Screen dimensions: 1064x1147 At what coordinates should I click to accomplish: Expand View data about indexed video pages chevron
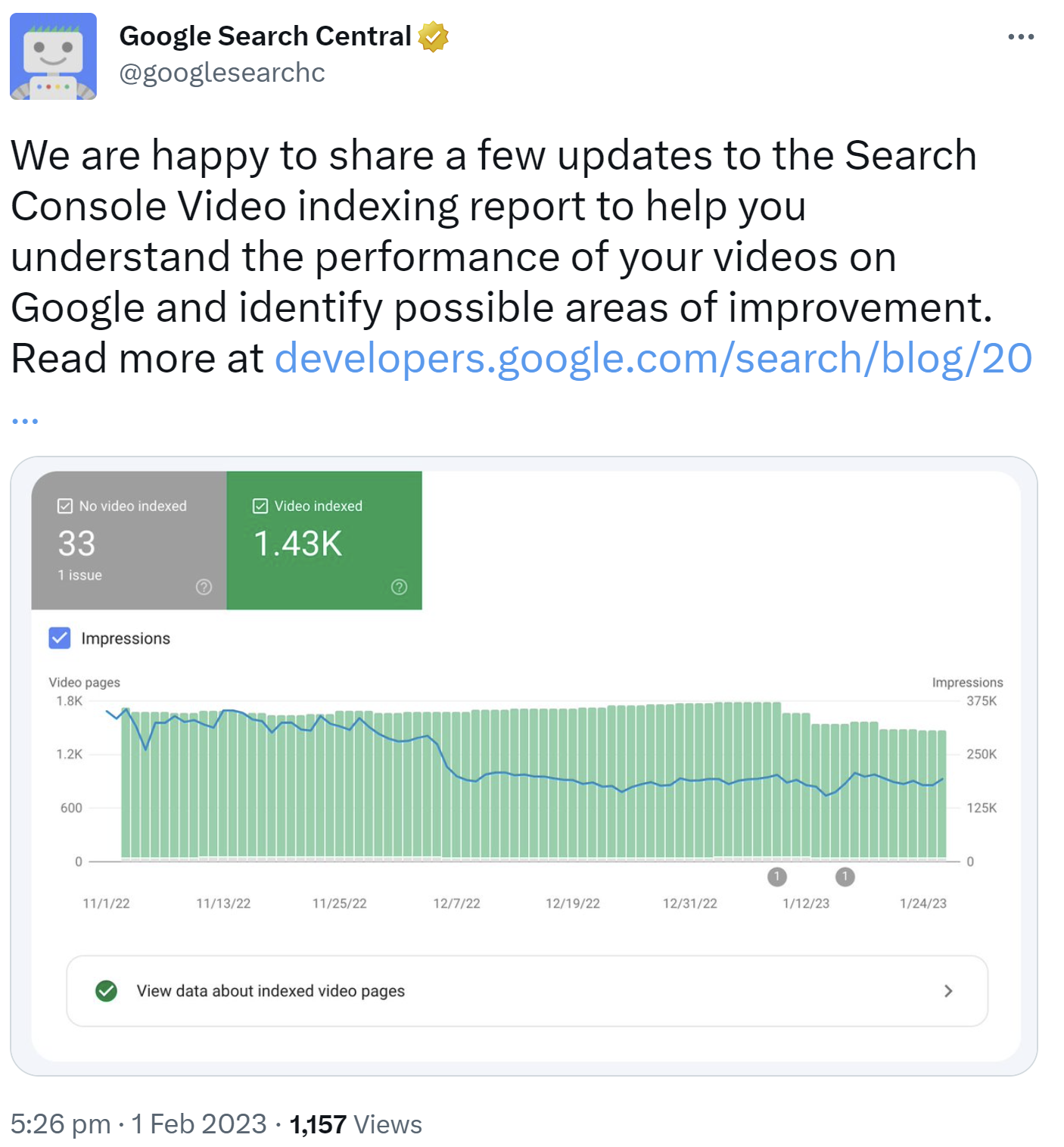tap(948, 991)
